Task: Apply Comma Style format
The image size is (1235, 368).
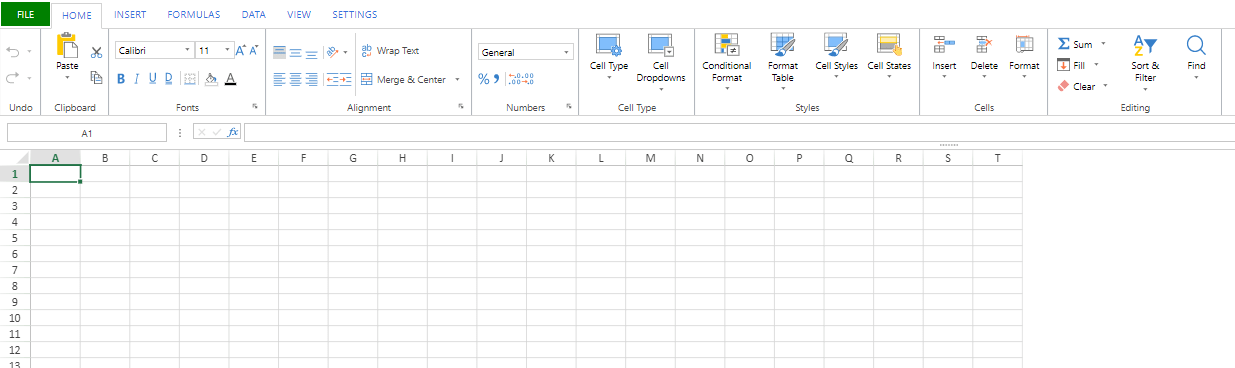Action: coord(495,79)
